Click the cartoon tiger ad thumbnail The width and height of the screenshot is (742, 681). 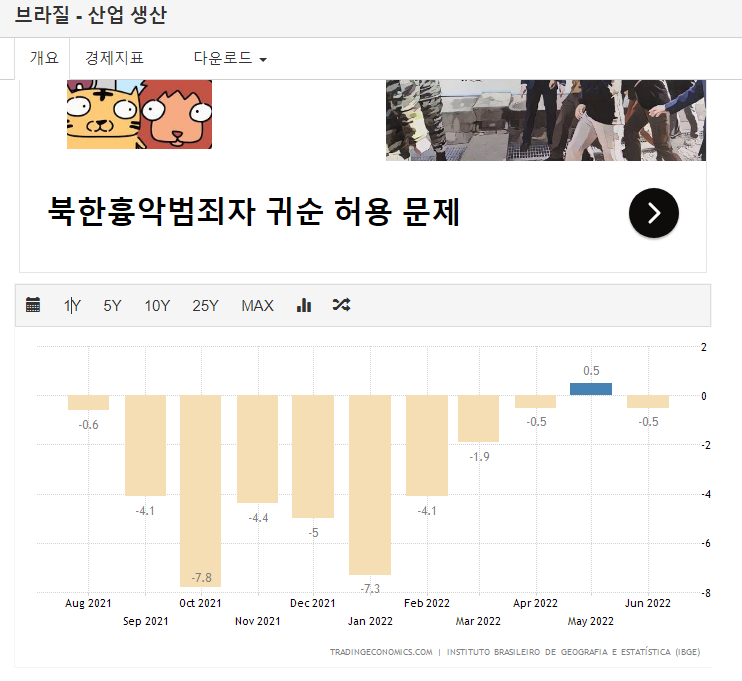(x=139, y=114)
